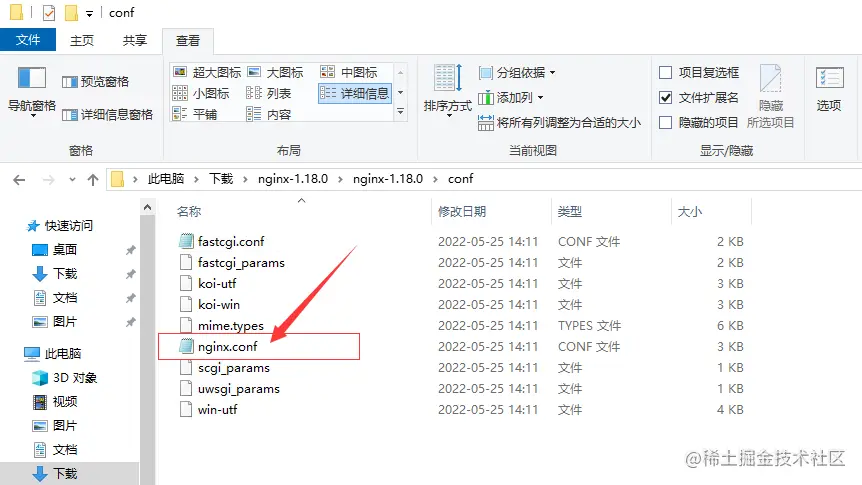The height and width of the screenshot is (485, 862).
Task: Open 视频 folder in sidebar
Action: point(64,402)
